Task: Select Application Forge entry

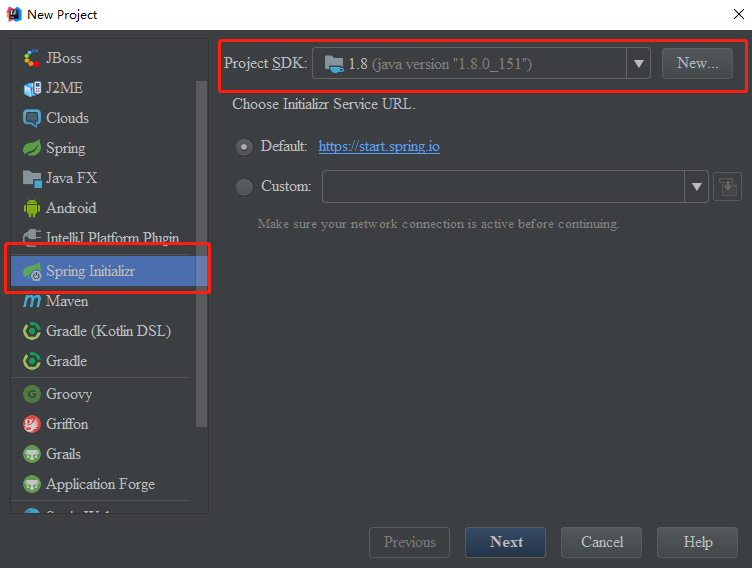Action: pyautogui.click(x=104, y=484)
